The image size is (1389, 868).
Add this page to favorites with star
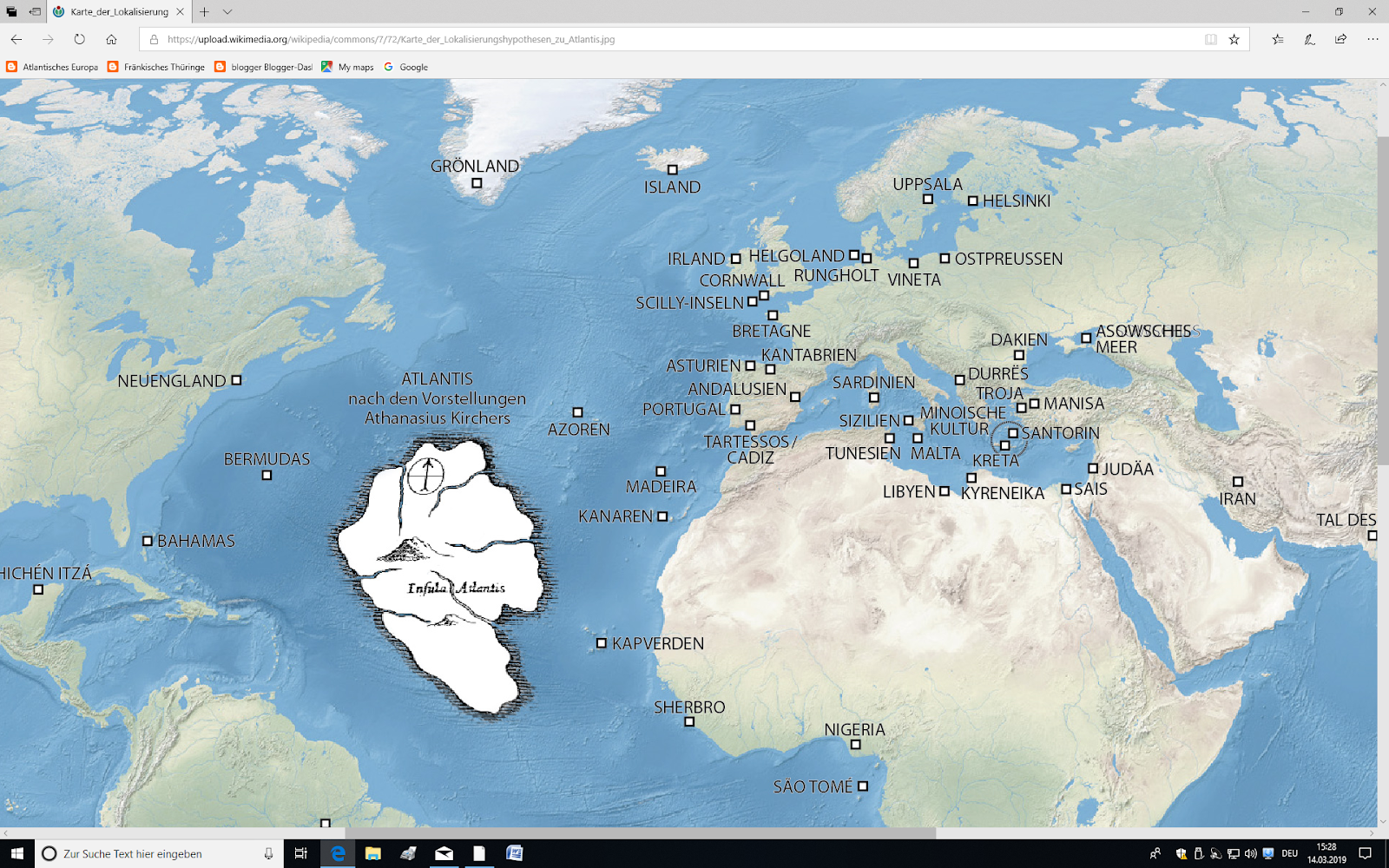pos(1234,39)
